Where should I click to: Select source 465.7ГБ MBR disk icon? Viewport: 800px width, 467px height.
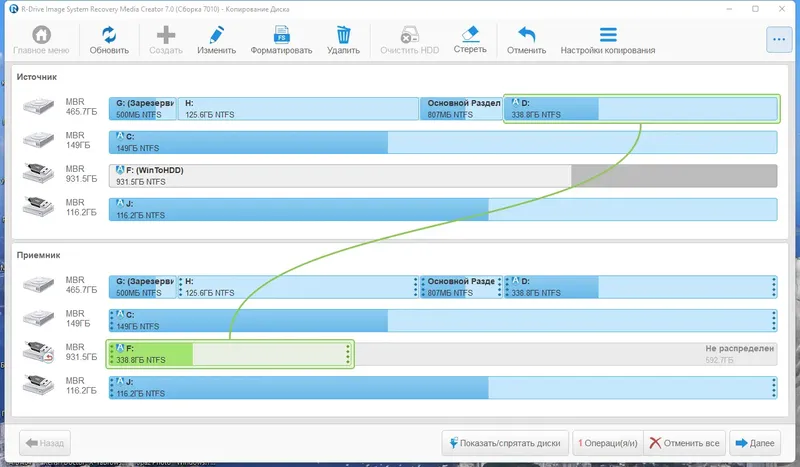click(38, 107)
